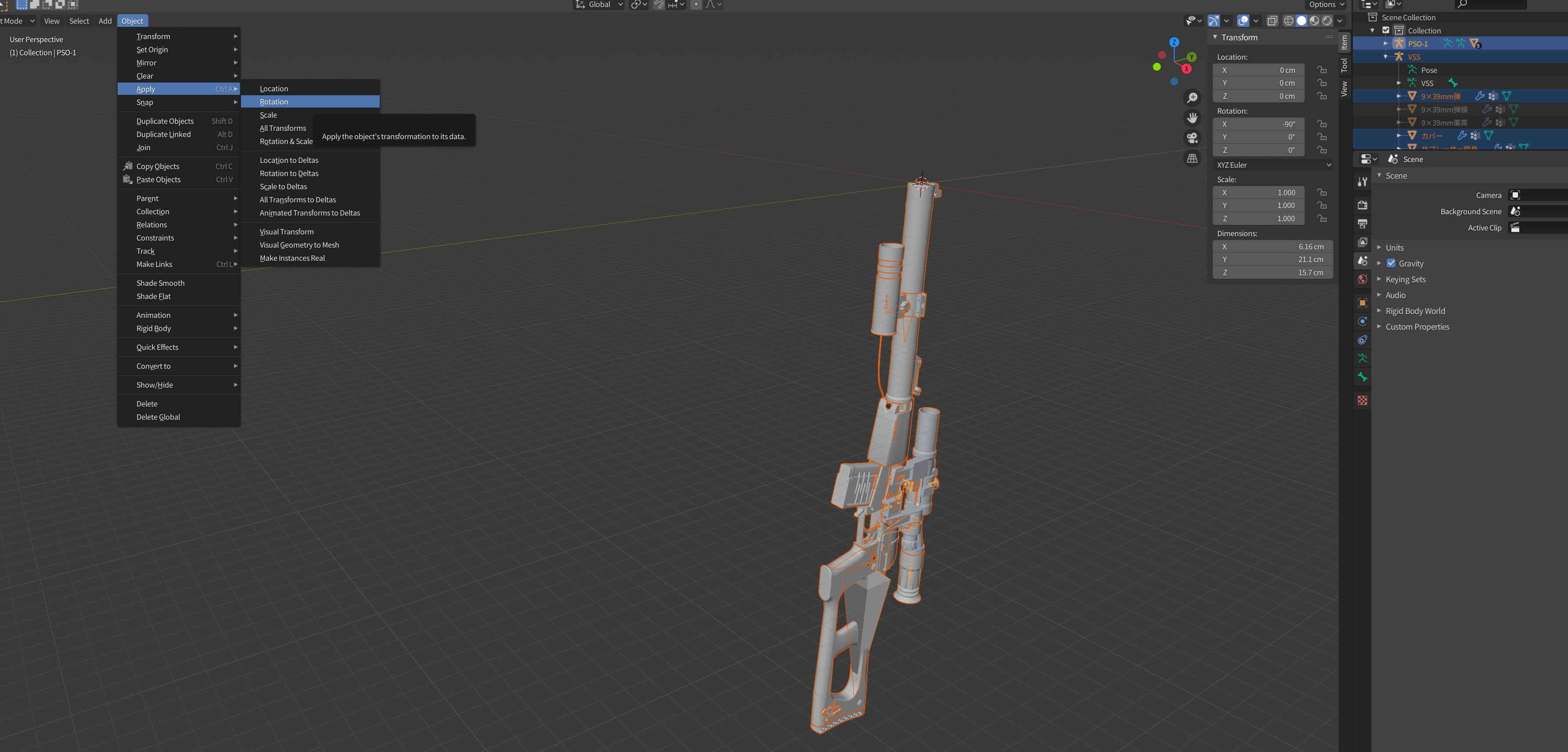1568x752 pixels.
Task: Open the Render properties tab icon
Action: [x=1362, y=205]
